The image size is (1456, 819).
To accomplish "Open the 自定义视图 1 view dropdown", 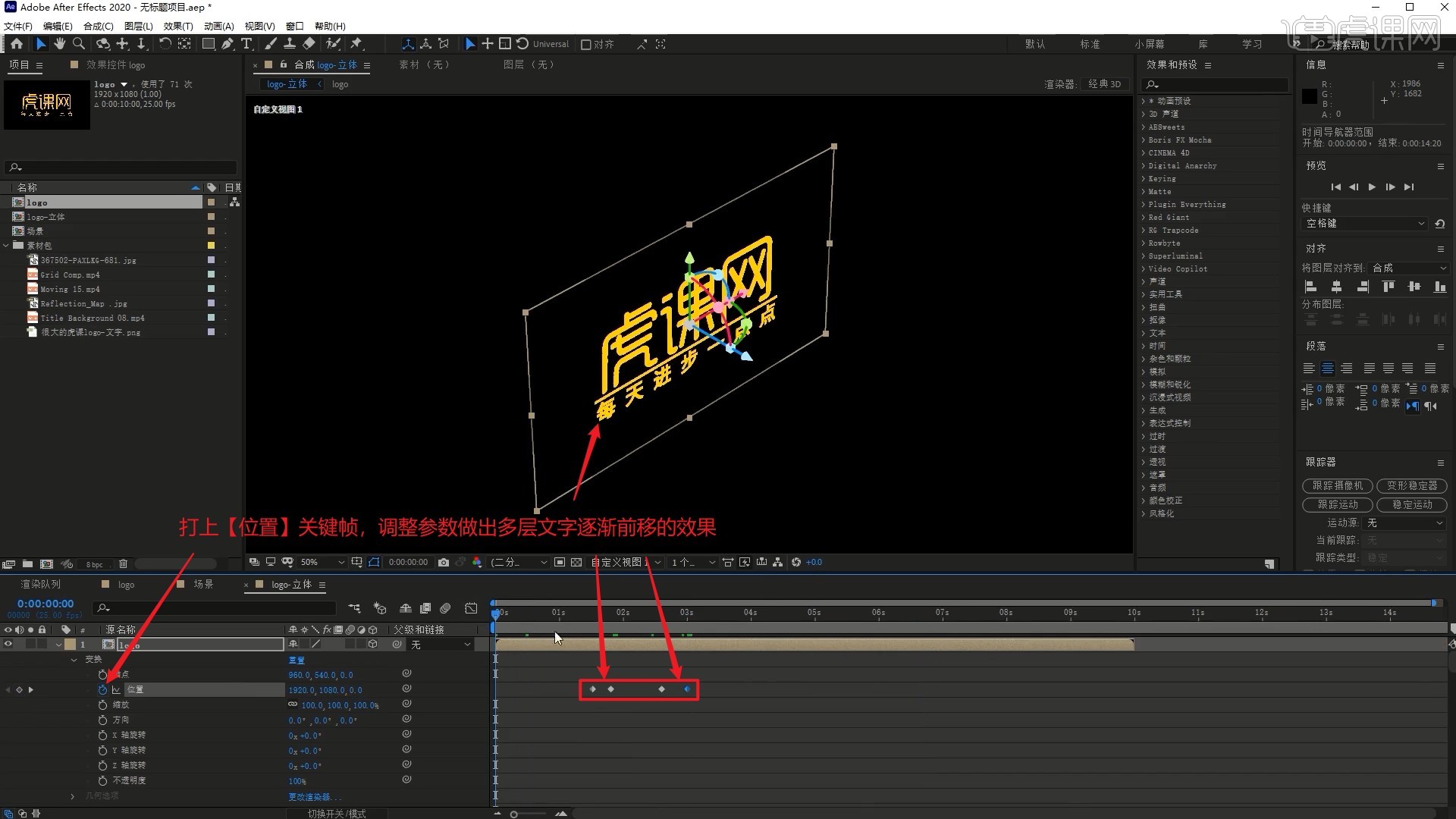I will pyautogui.click(x=626, y=563).
